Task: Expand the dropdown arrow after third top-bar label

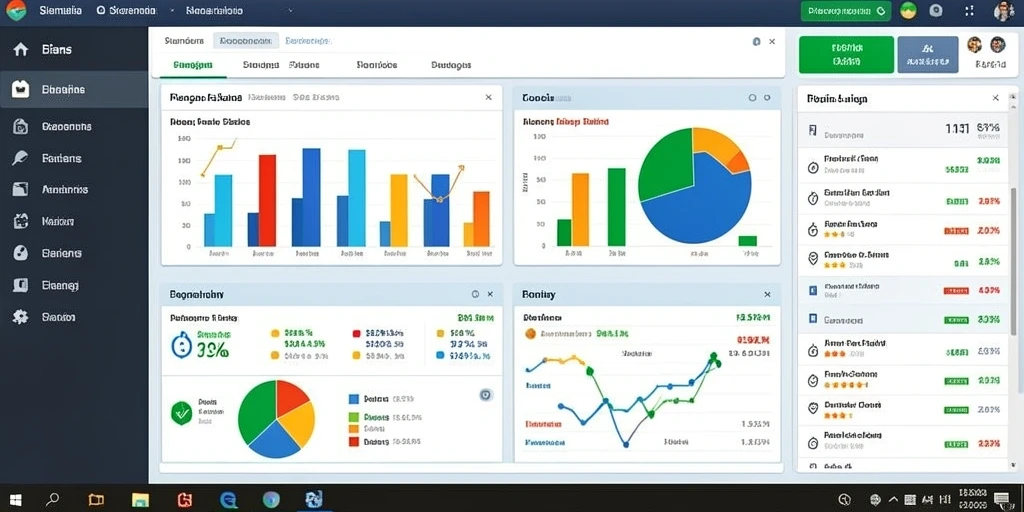Action: pyautogui.click(x=290, y=10)
